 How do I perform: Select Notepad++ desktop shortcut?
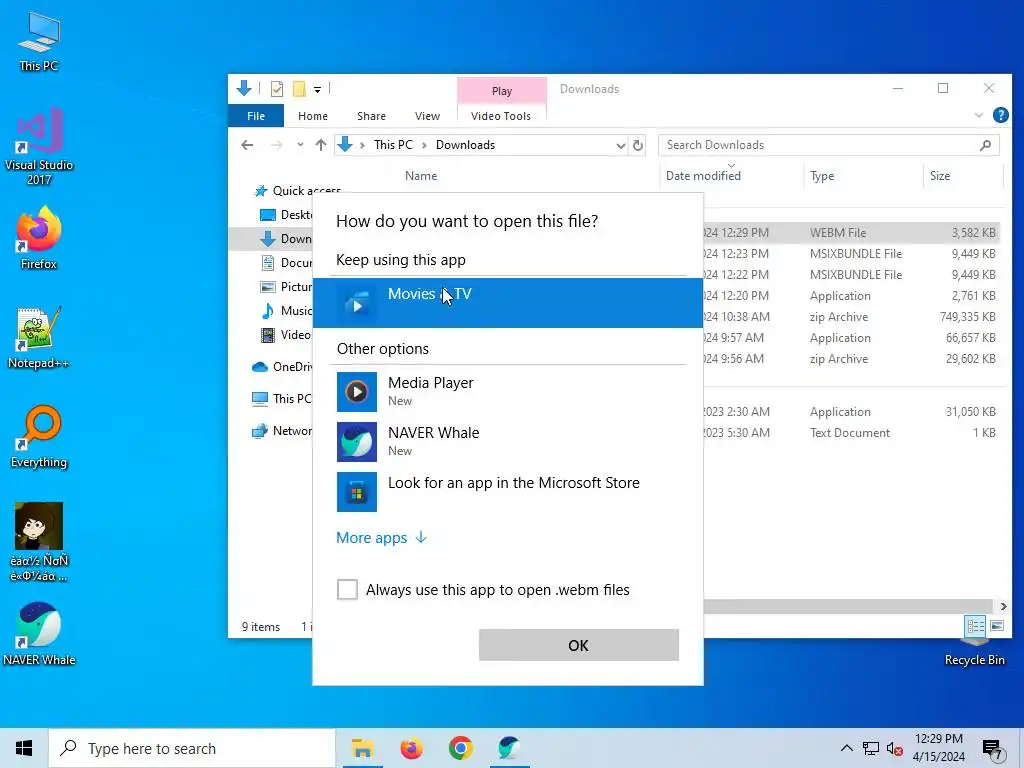pyautogui.click(x=39, y=338)
